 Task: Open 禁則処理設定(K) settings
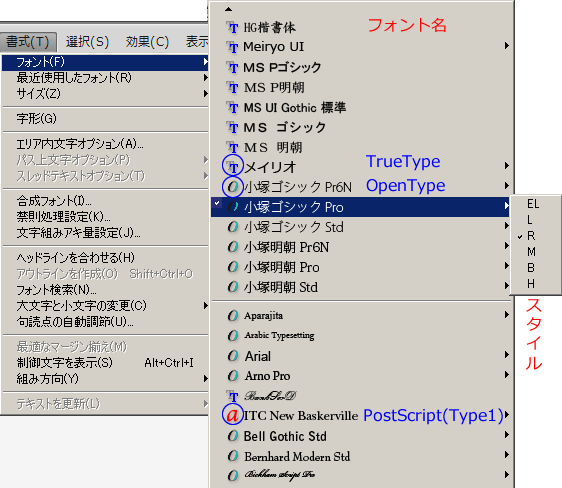pyautogui.click(x=105, y=217)
